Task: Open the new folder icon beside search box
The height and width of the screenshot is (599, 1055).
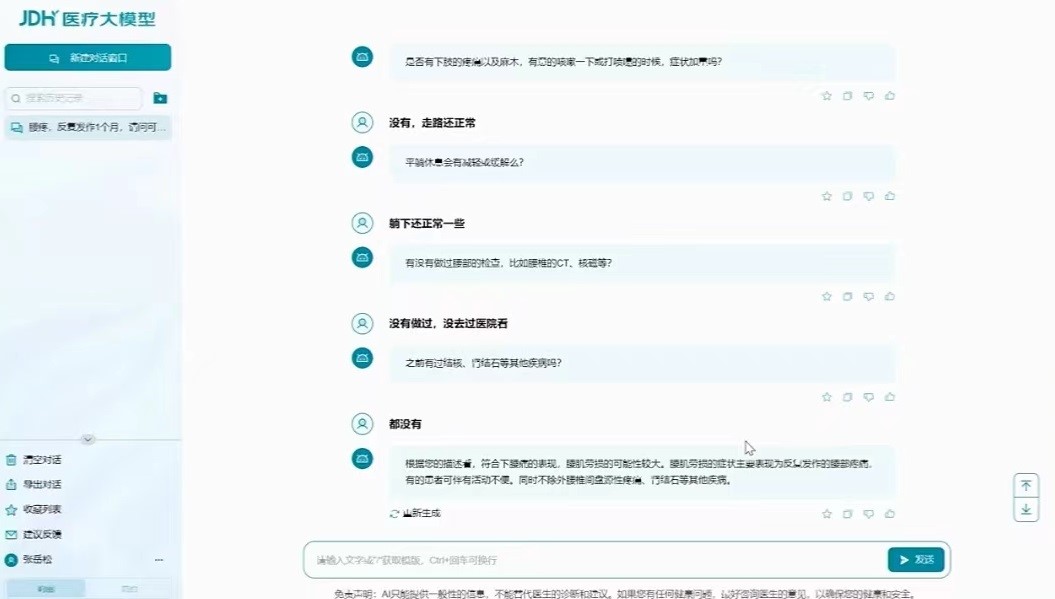Action: pyautogui.click(x=161, y=100)
